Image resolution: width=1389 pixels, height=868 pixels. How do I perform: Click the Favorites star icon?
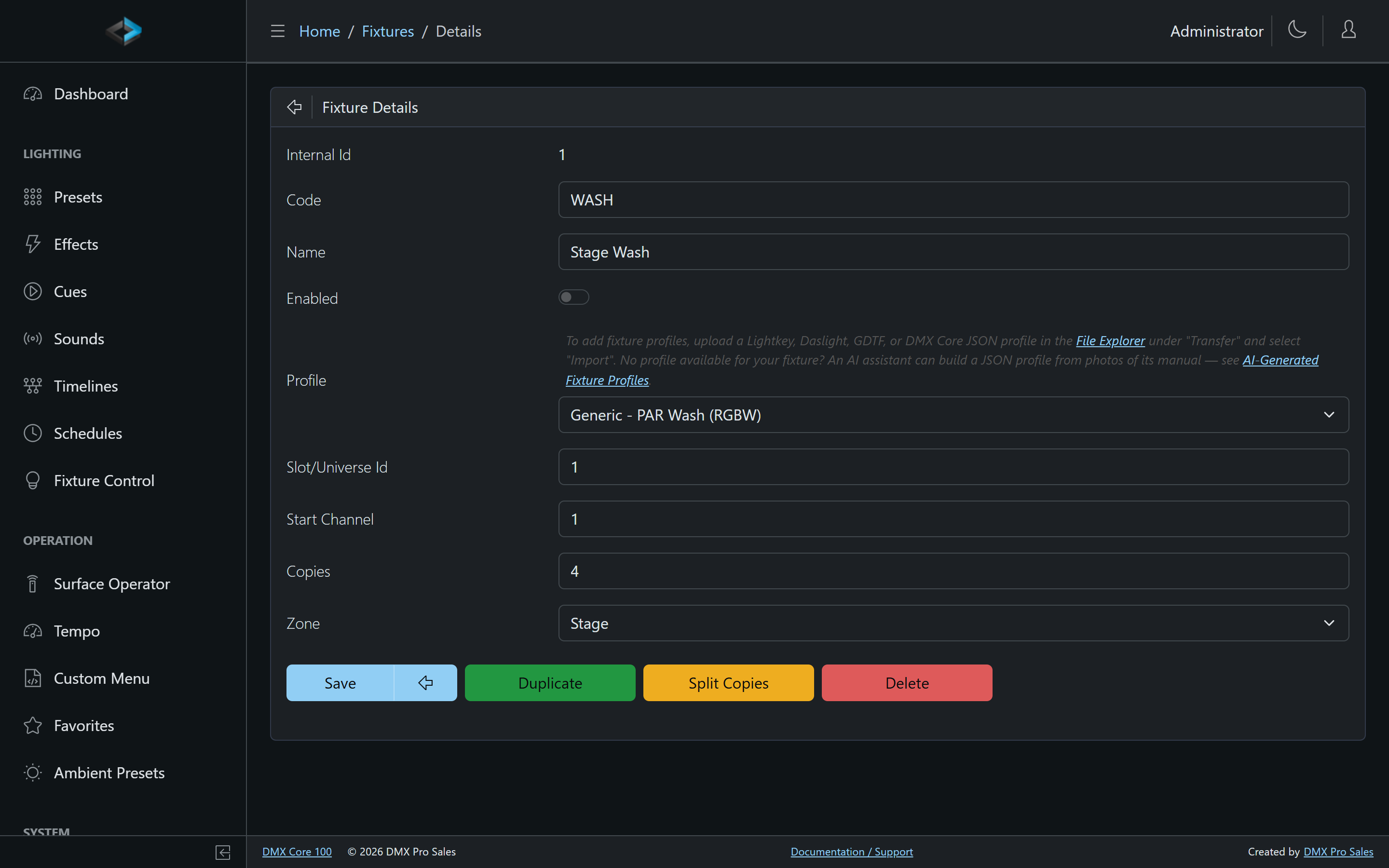(33, 726)
